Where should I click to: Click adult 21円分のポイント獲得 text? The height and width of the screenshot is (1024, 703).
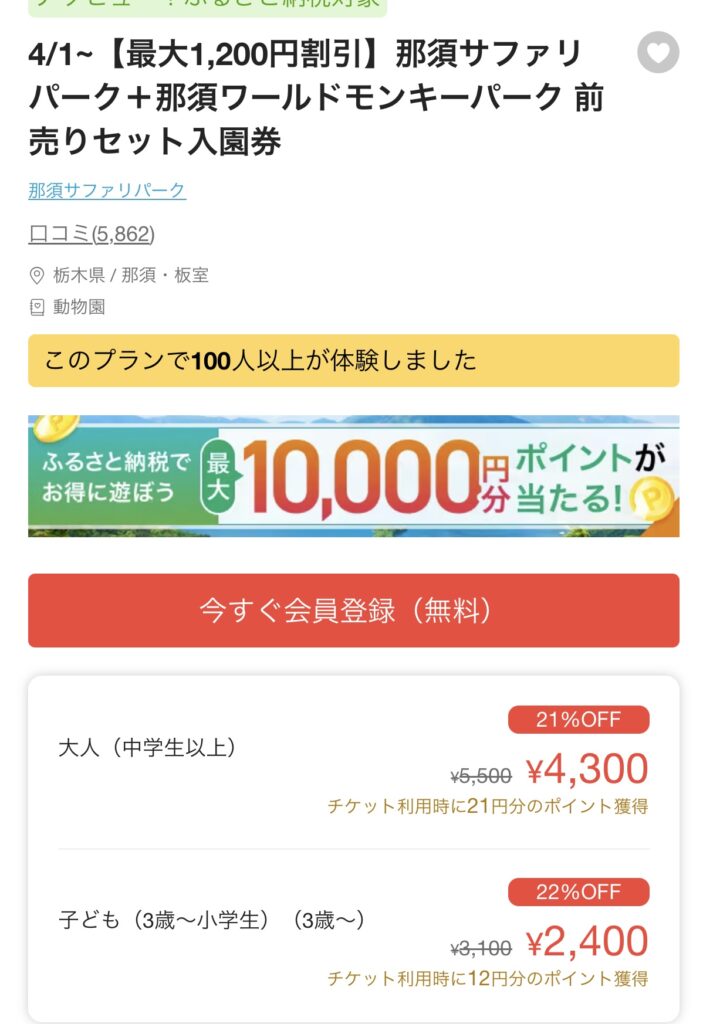[x=487, y=807]
